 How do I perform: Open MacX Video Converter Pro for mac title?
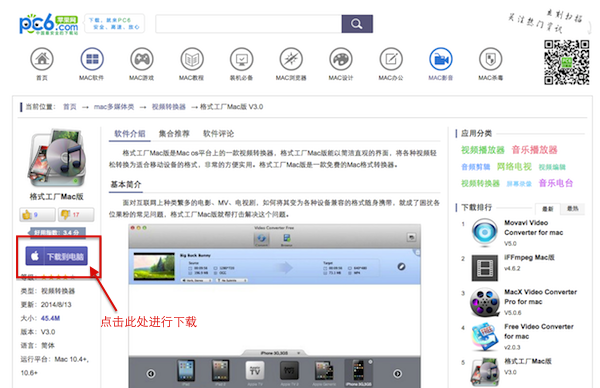[541, 297]
